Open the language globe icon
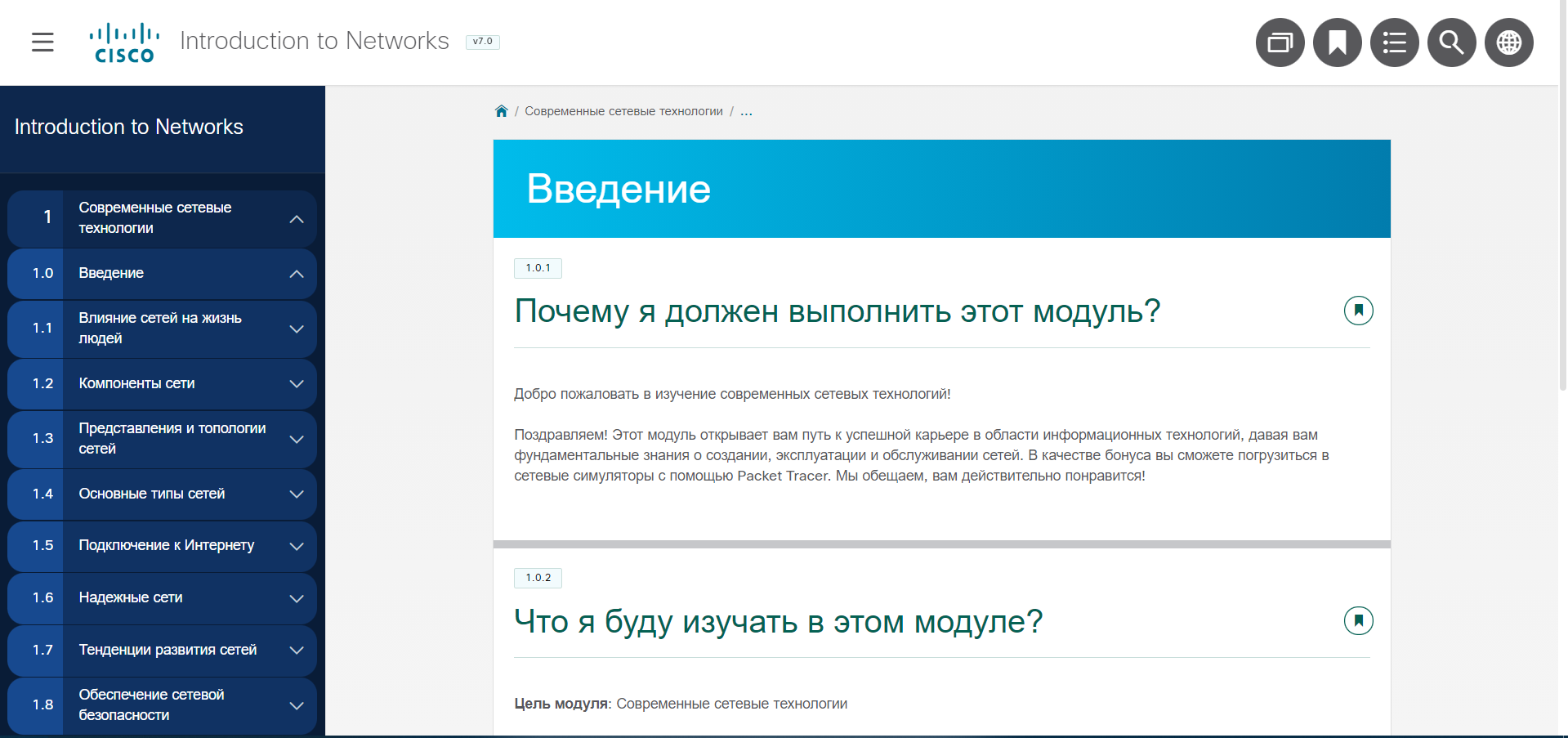The height and width of the screenshot is (738, 1568). click(1508, 42)
